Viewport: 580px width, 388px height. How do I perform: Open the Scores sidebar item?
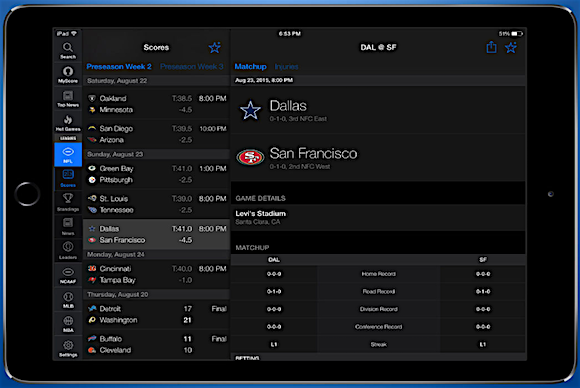coord(68,178)
